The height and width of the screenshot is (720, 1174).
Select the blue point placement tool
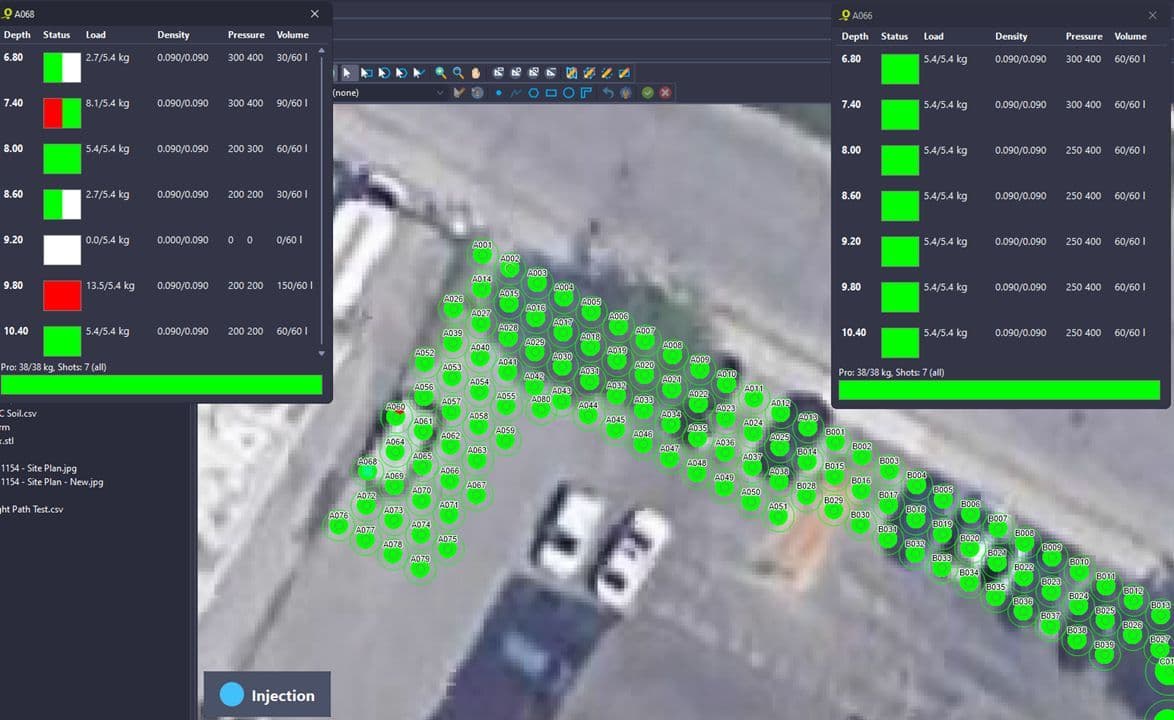point(499,92)
